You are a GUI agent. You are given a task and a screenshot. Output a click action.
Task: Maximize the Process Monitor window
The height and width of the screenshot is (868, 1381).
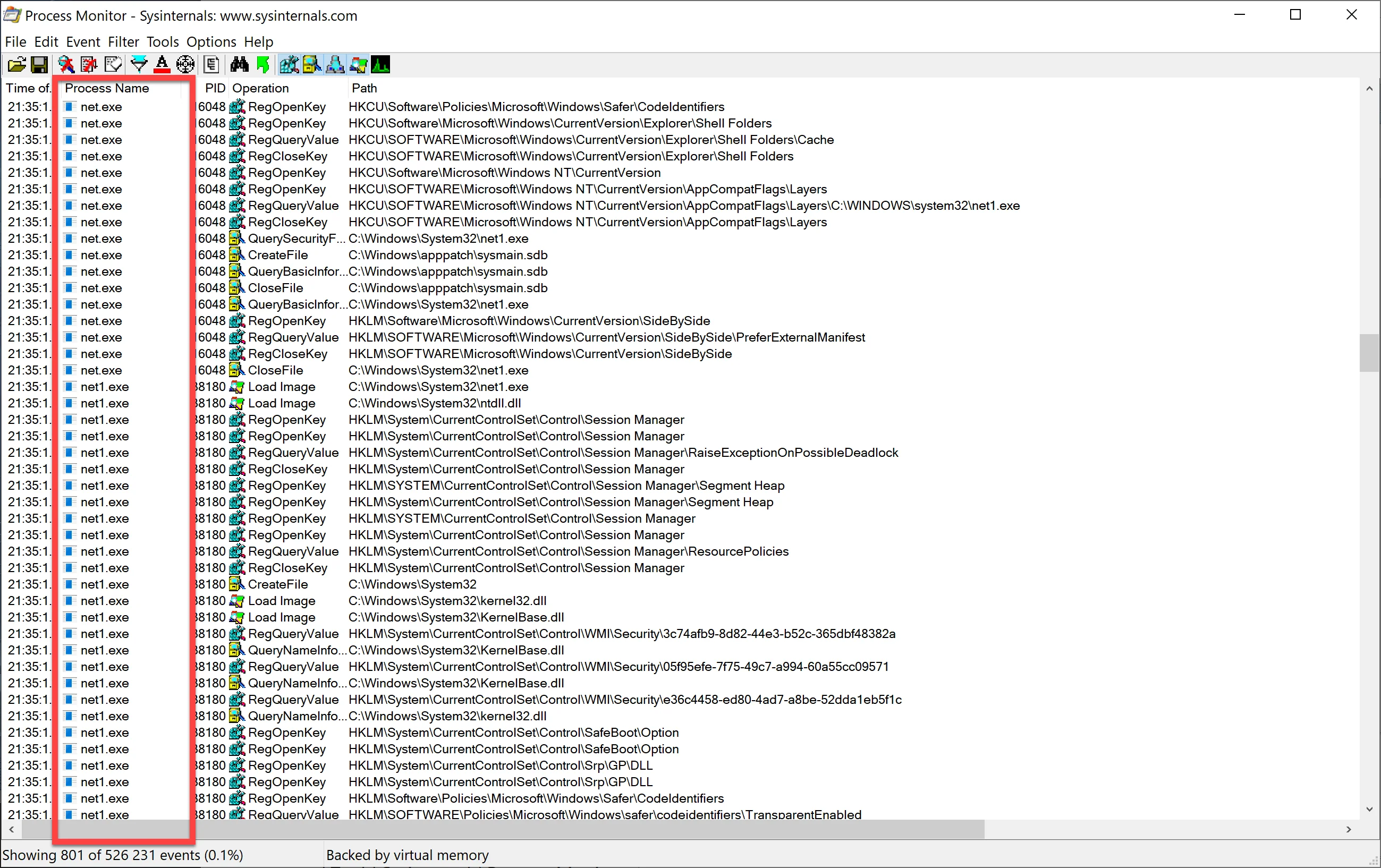click(1295, 15)
